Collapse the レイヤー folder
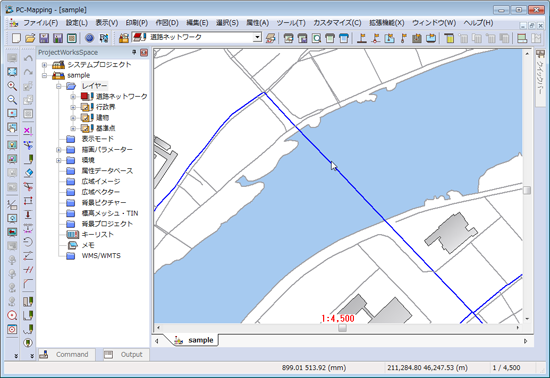The width and height of the screenshot is (550, 378). pos(59,86)
